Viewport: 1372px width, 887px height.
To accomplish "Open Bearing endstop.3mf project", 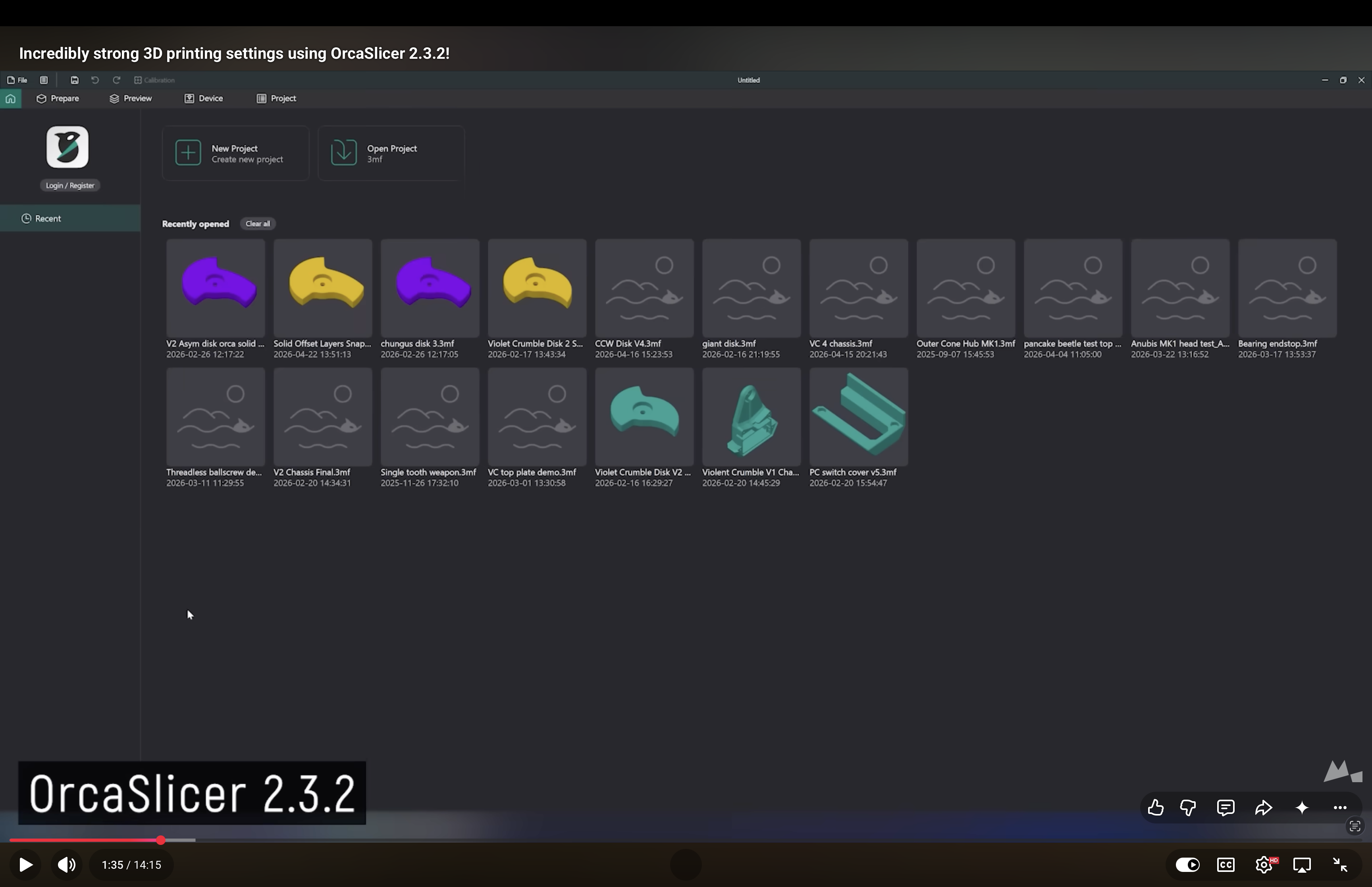I will [x=1287, y=288].
